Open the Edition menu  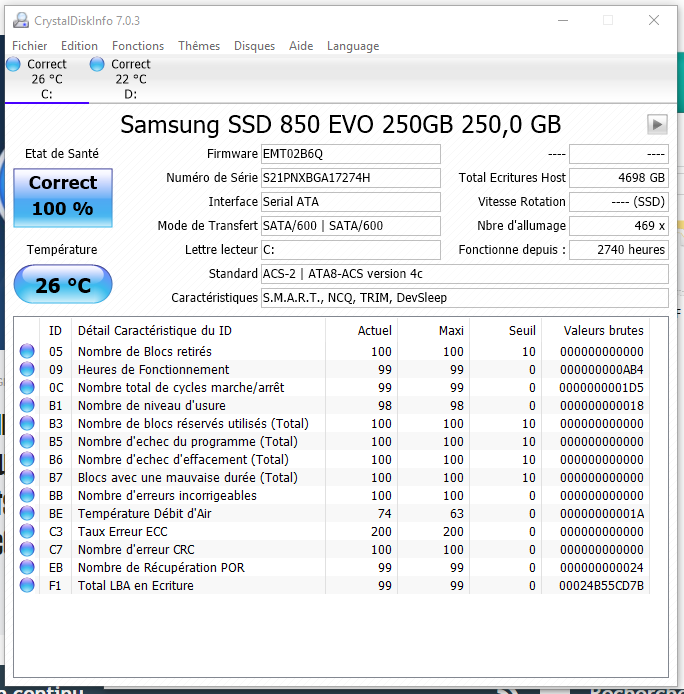coord(79,46)
